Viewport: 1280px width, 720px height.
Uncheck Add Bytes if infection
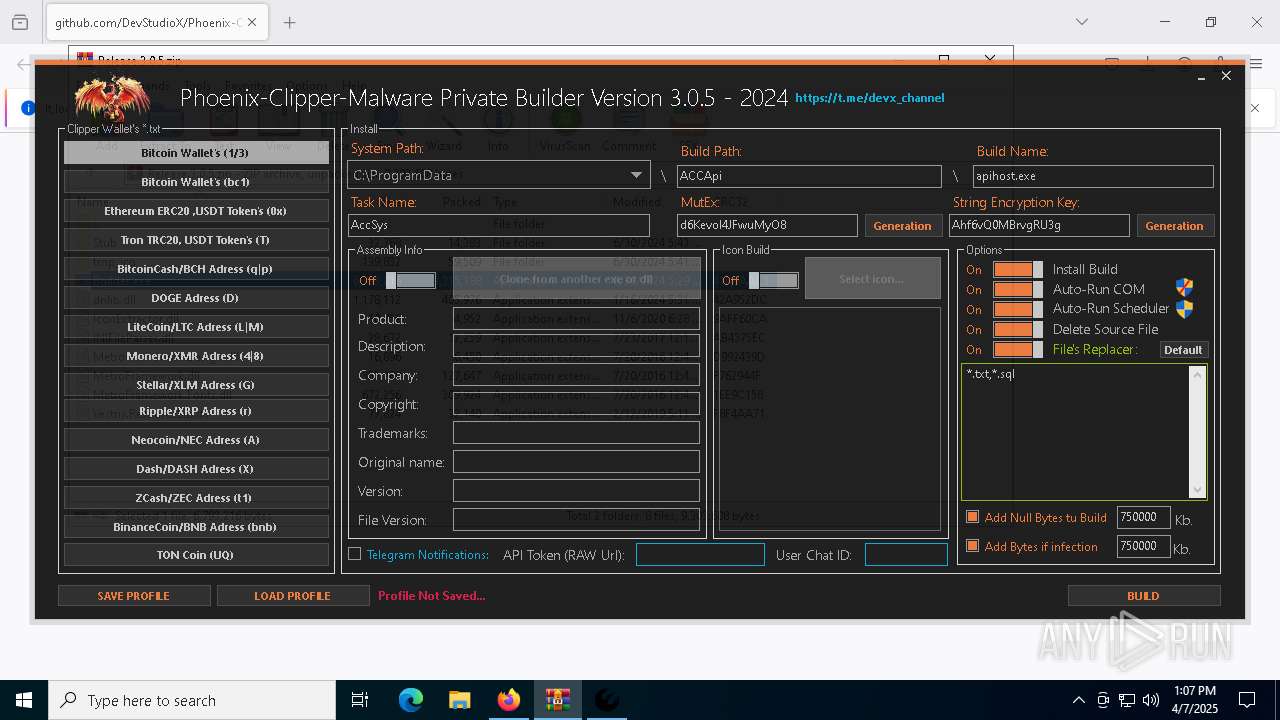point(972,546)
